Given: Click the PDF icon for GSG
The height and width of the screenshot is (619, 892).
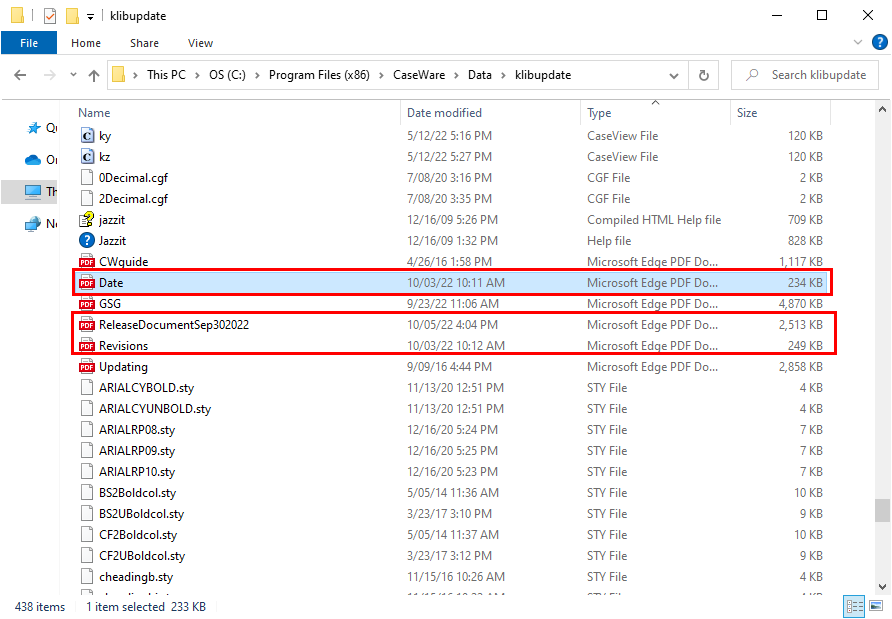Looking at the screenshot, I should (x=87, y=304).
